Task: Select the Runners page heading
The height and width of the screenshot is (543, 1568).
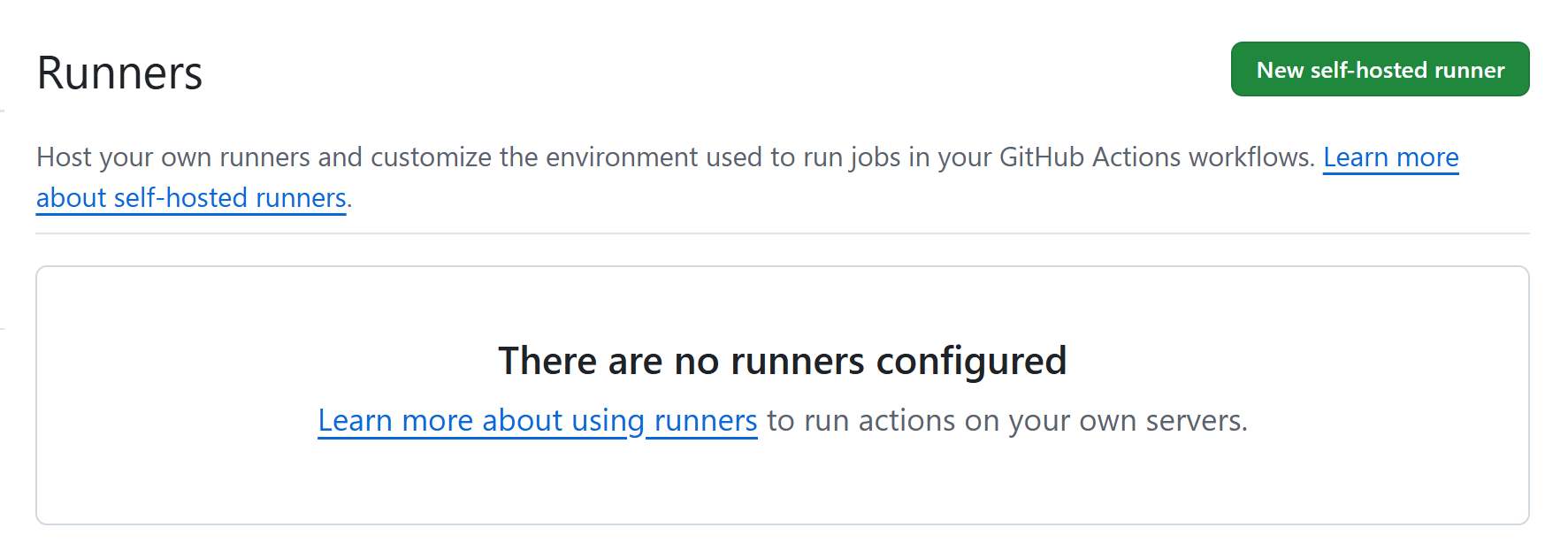Action: (x=119, y=73)
